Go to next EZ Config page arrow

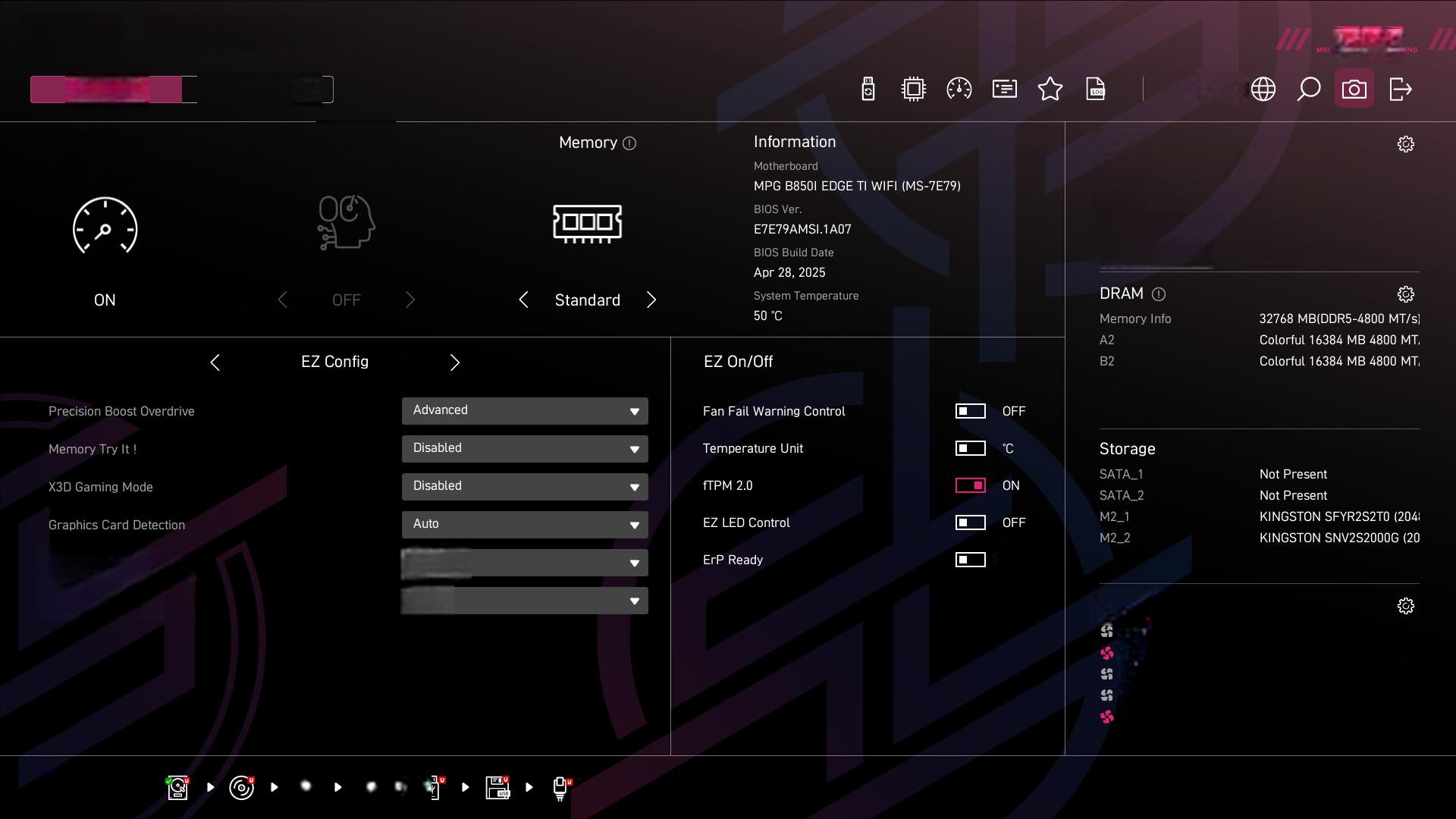455,362
